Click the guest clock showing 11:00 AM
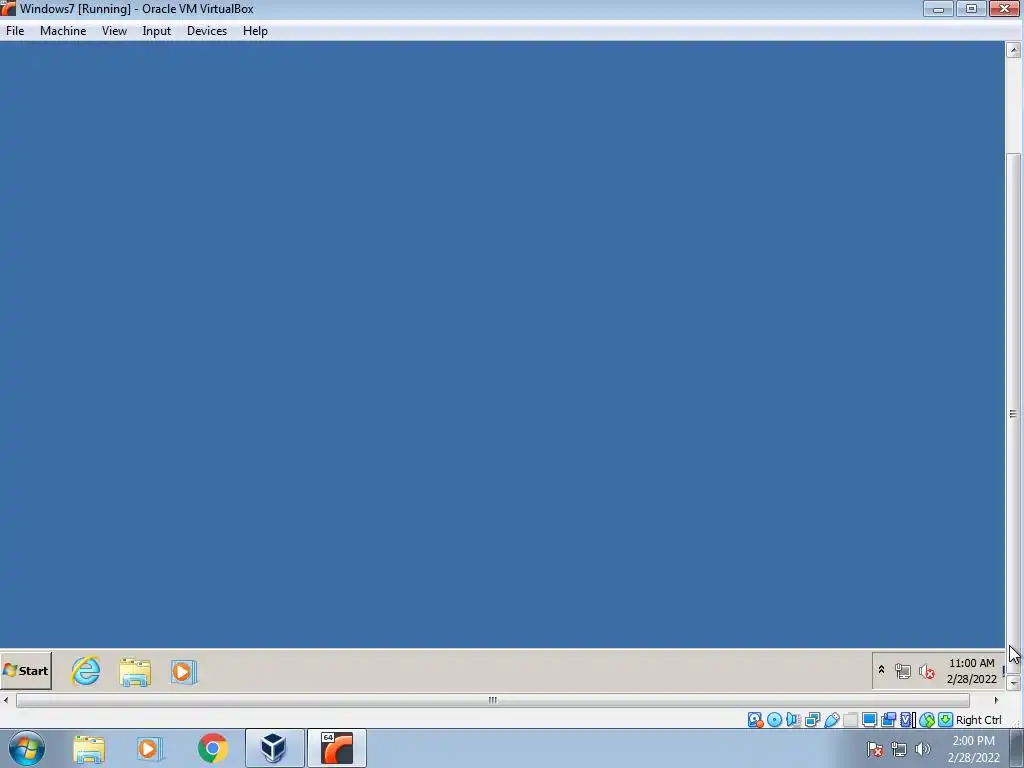The height and width of the screenshot is (768, 1024). [x=972, y=671]
